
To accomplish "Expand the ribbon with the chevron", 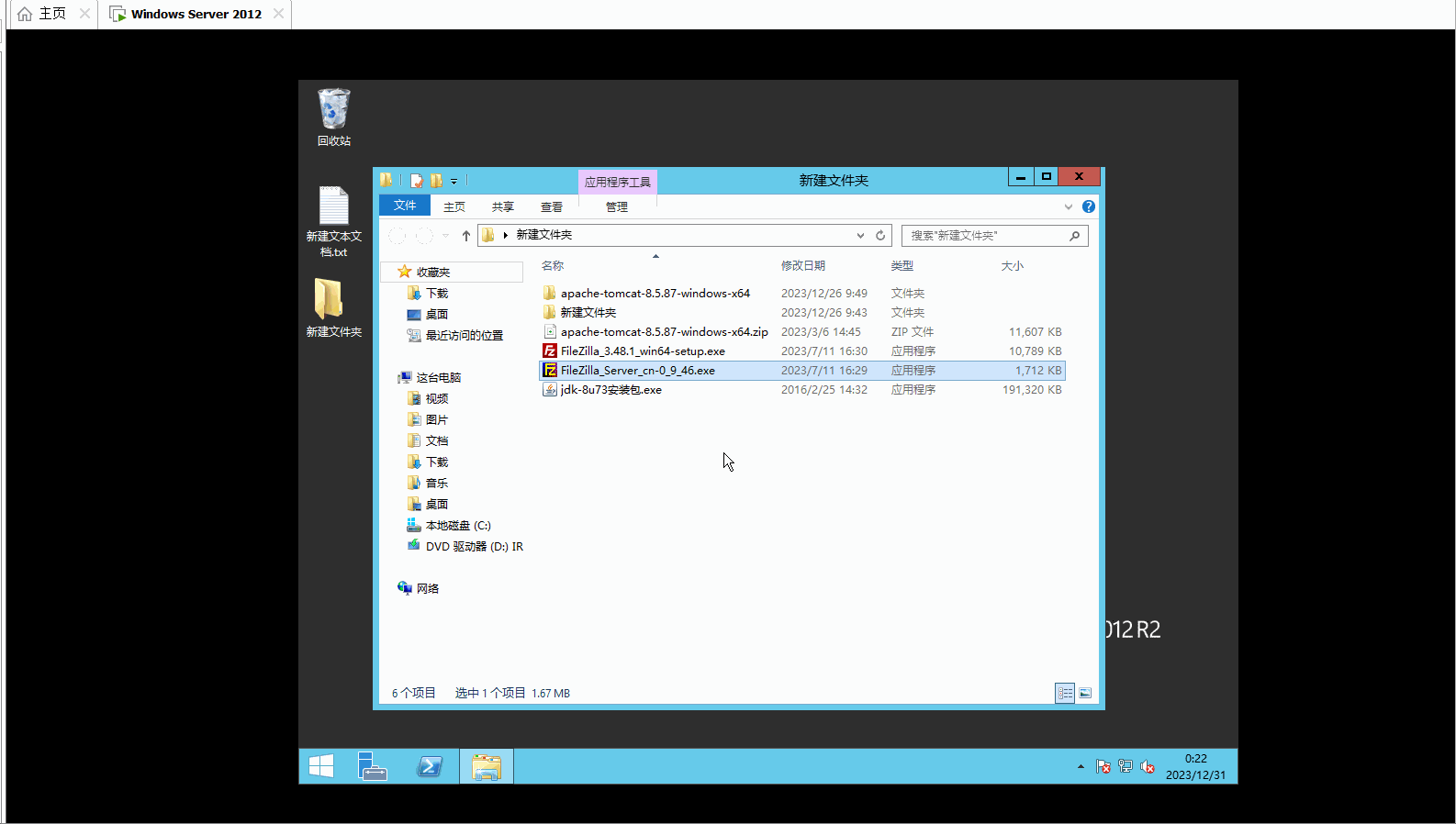I will tap(1069, 206).
